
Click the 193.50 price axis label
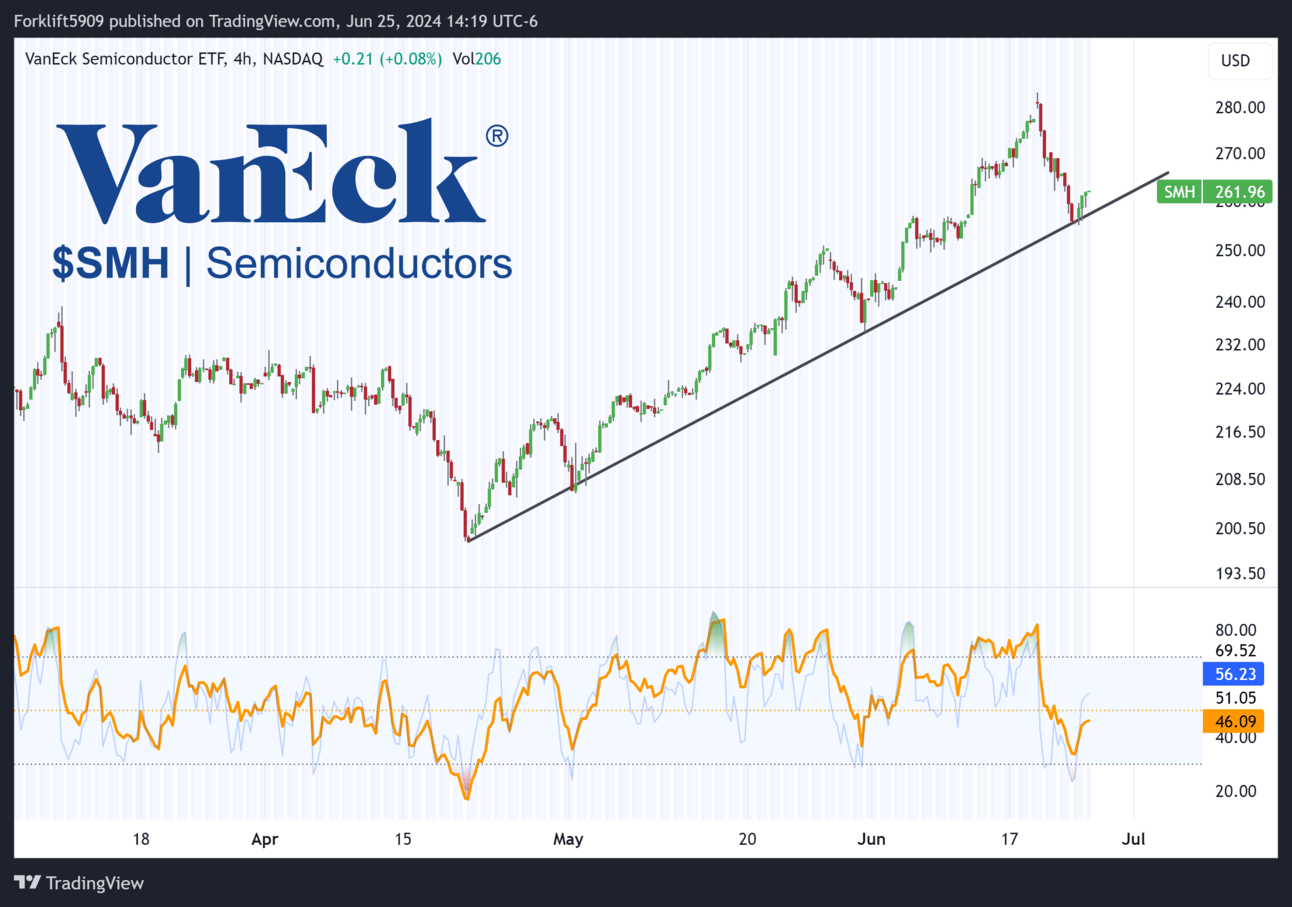pyautogui.click(x=1239, y=573)
